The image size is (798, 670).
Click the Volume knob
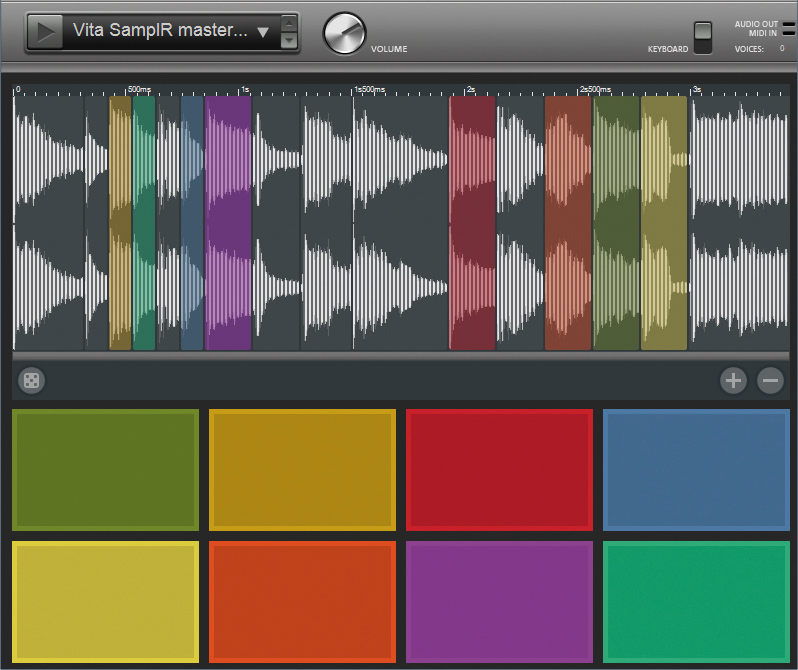pos(344,34)
